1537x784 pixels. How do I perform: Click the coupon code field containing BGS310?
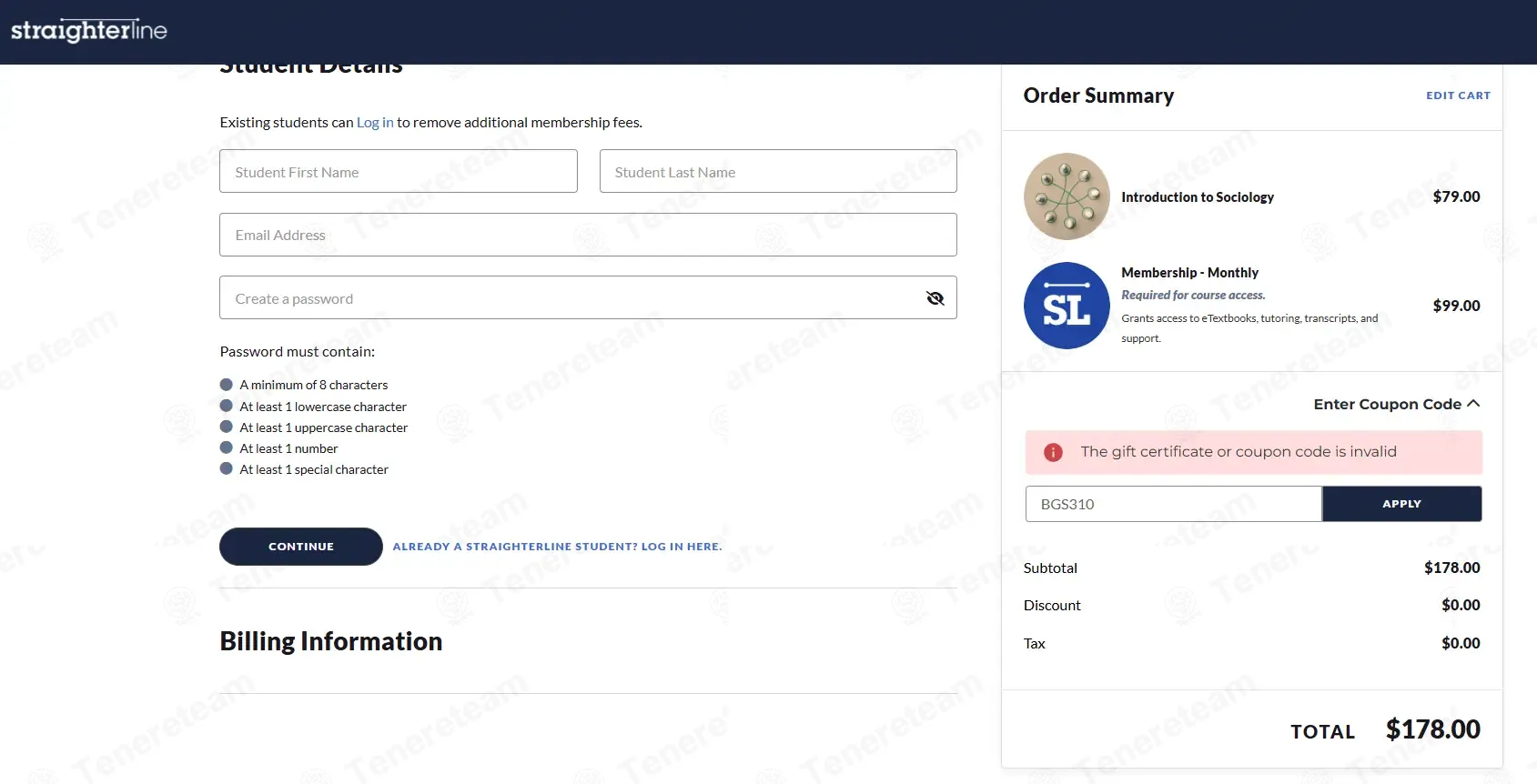1173,504
